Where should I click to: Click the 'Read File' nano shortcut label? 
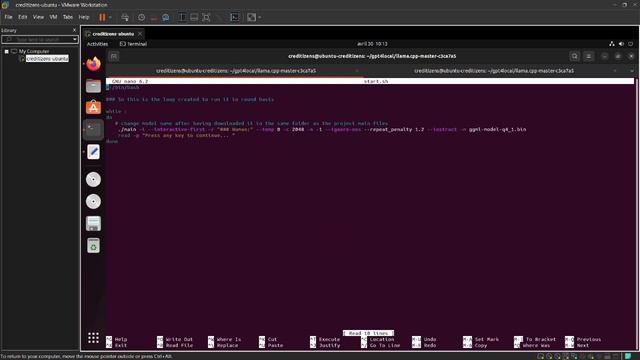pos(179,345)
